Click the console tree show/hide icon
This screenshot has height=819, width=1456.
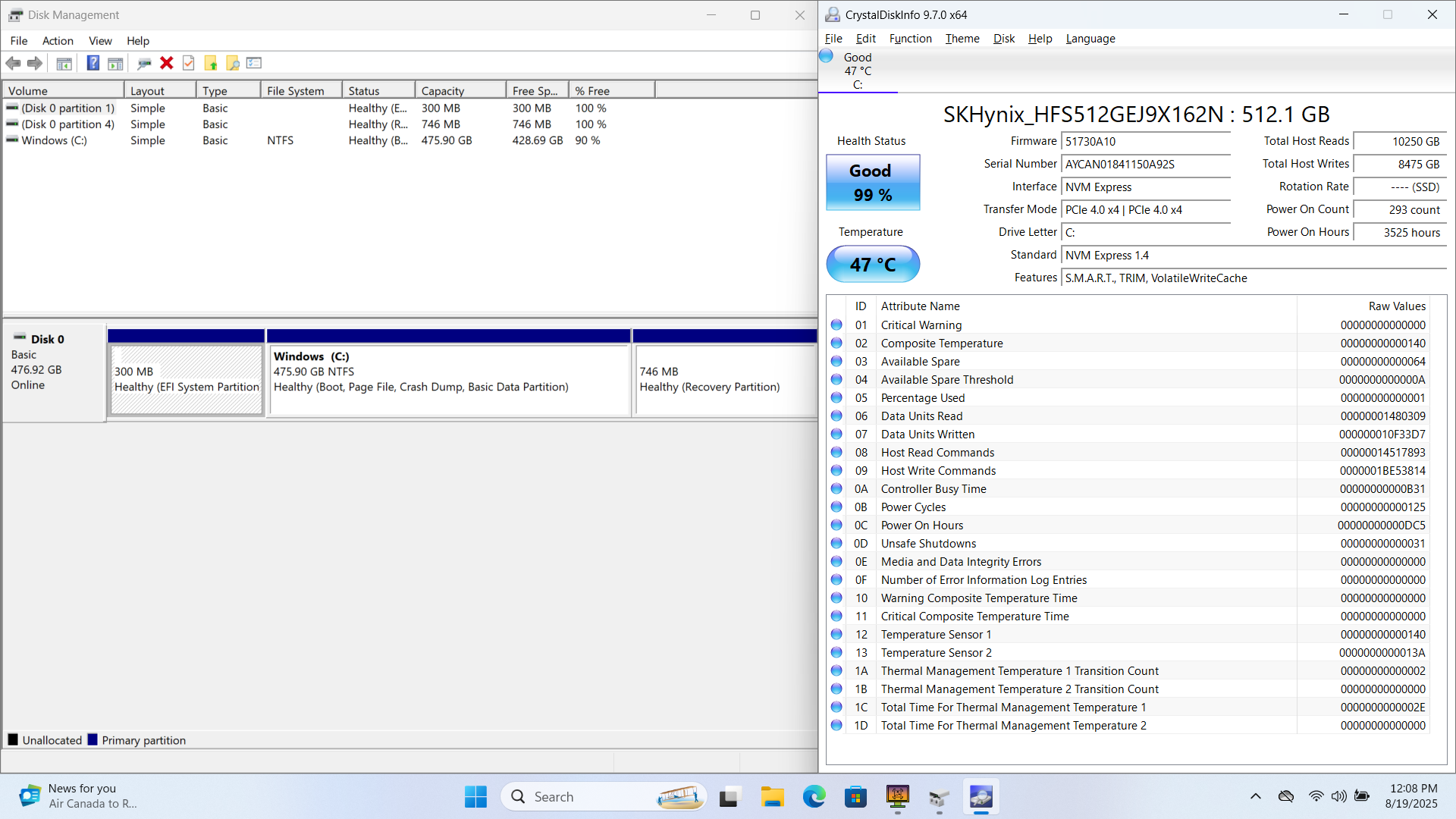[x=64, y=64]
